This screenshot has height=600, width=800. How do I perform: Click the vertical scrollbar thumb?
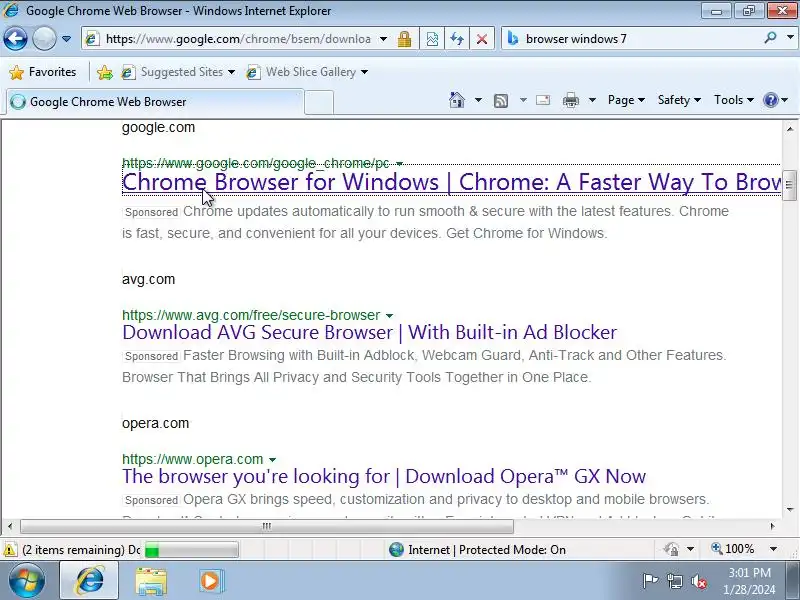789,185
